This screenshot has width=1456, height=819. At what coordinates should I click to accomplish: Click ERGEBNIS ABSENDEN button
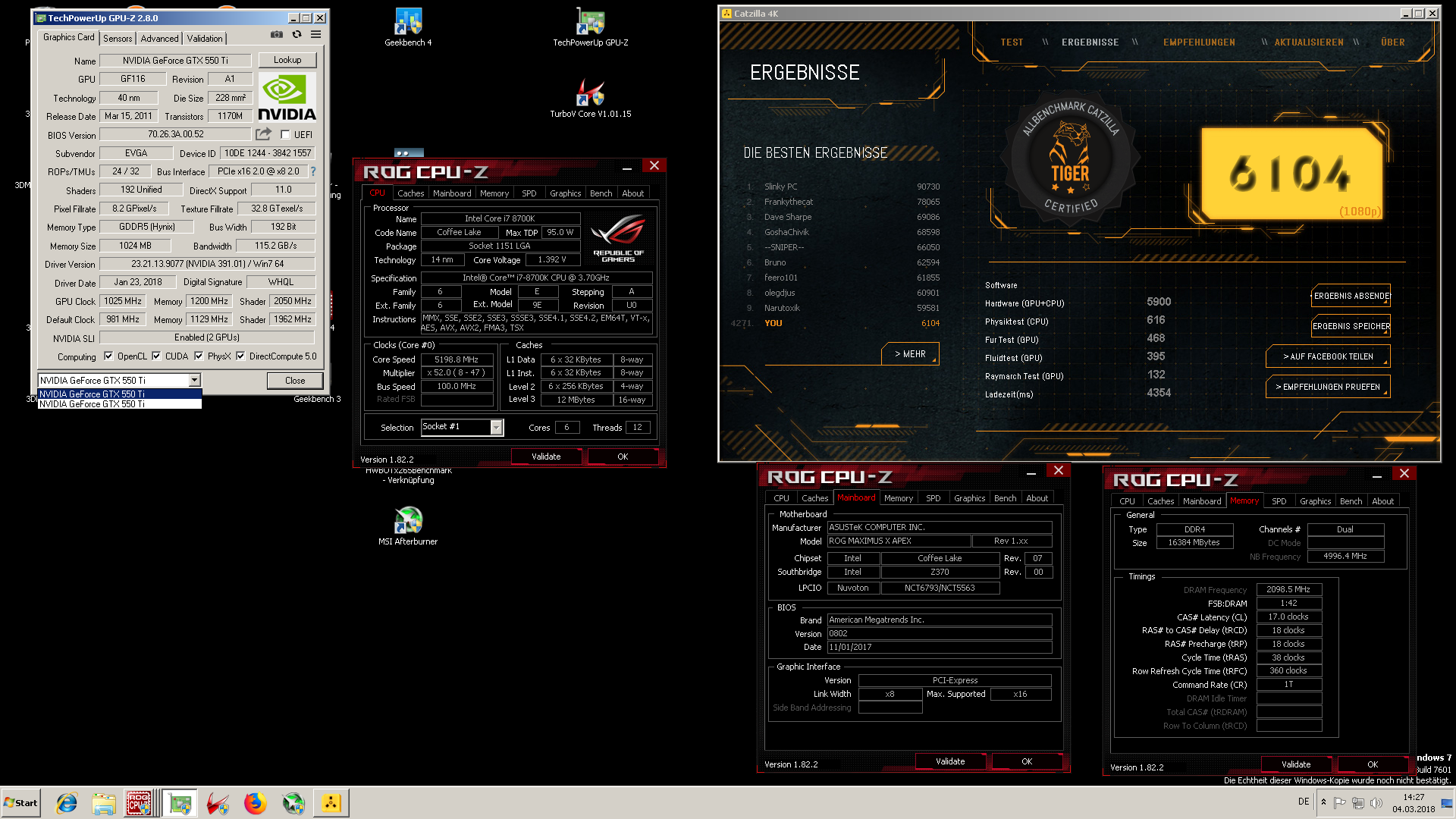(1351, 296)
